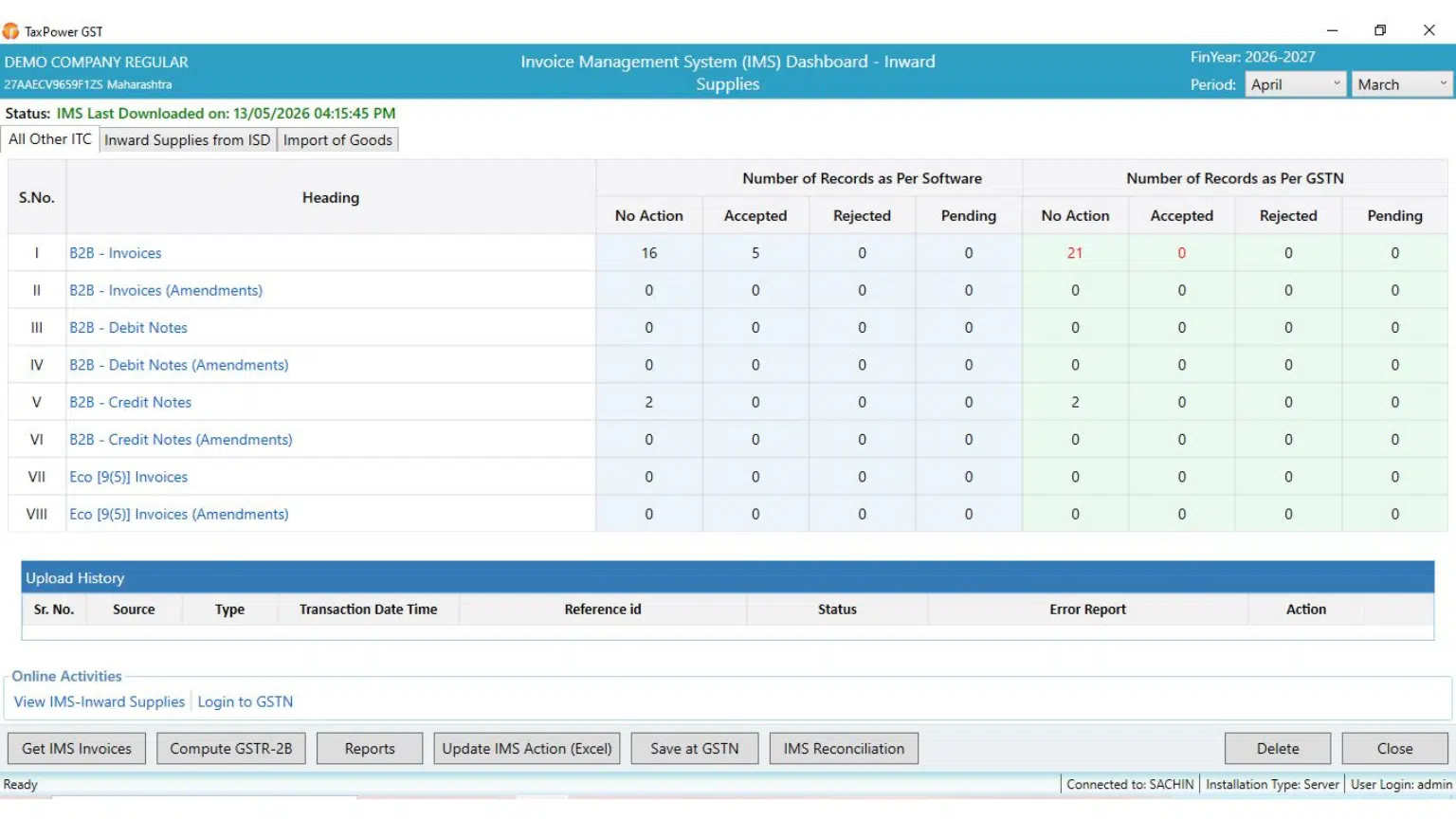Select software Accepted count 5 for B2B Invoices

coord(755,253)
